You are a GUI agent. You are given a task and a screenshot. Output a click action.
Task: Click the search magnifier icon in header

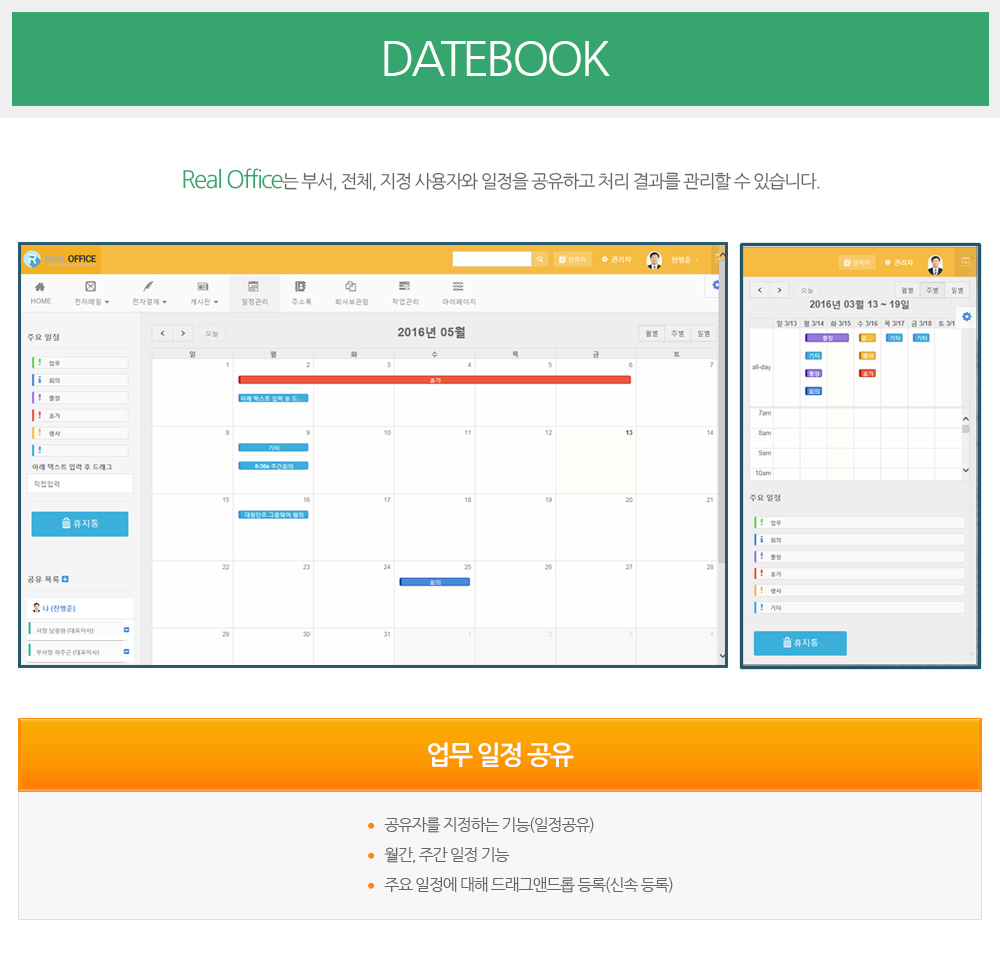540,259
